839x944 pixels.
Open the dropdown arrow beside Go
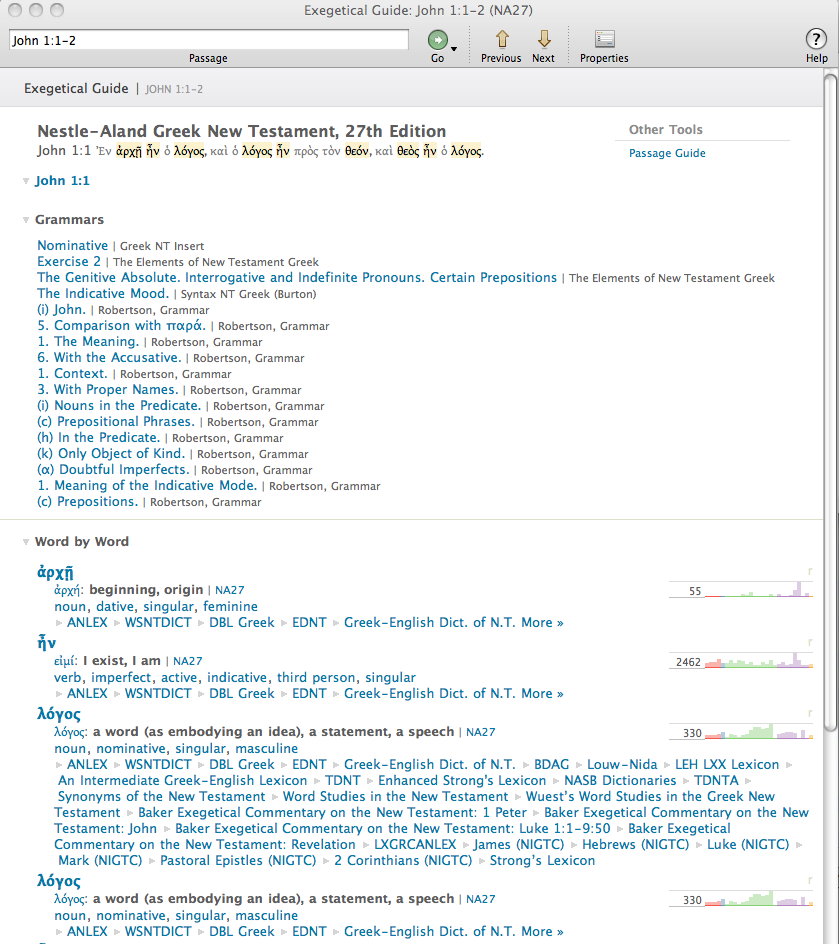tap(454, 49)
